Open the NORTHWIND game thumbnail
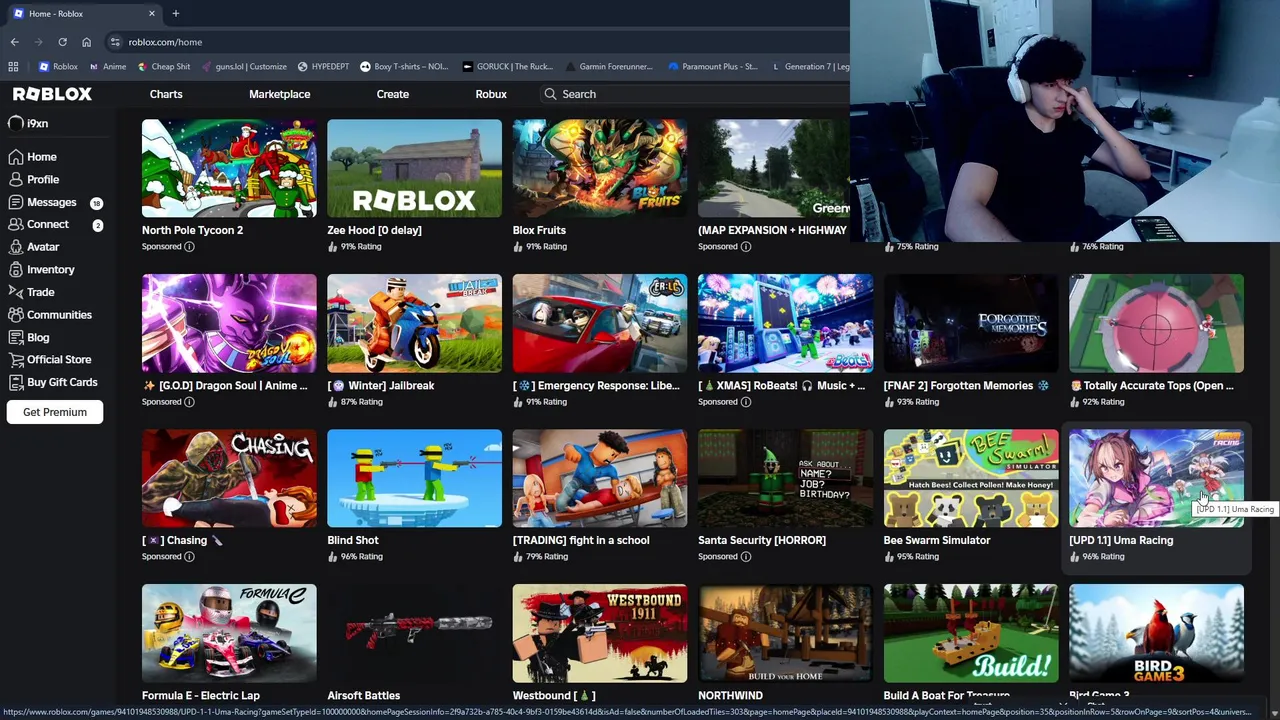Viewport: 1280px width, 720px height. coord(785,633)
